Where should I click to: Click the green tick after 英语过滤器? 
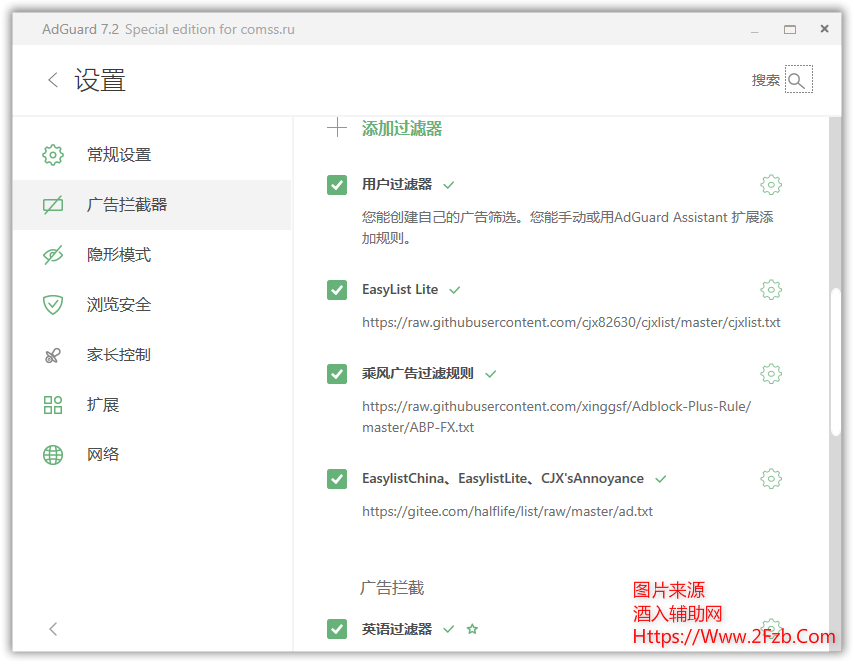(449, 629)
